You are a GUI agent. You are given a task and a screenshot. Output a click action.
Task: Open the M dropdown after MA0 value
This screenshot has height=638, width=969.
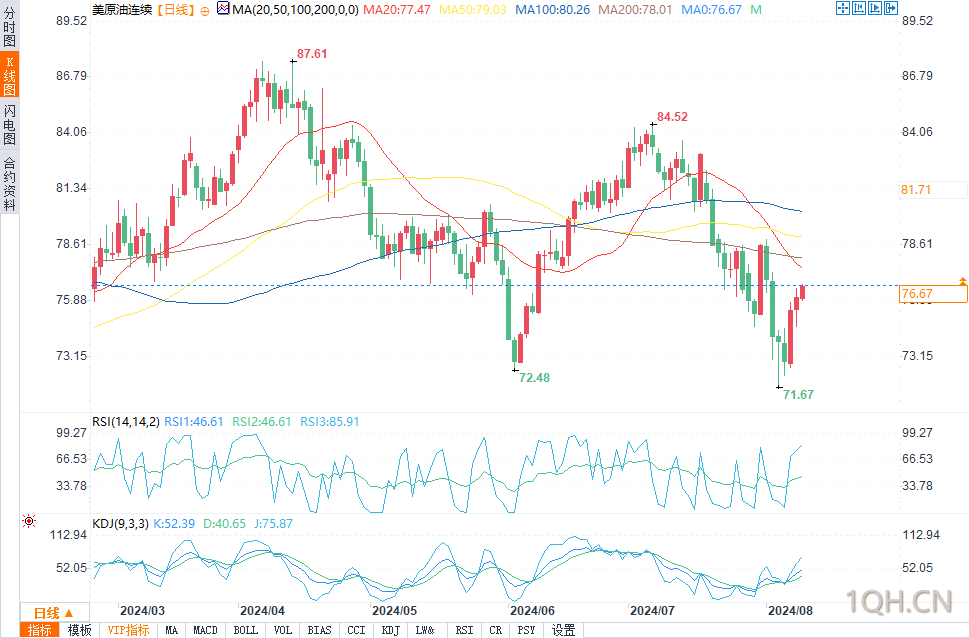[756, 10]
